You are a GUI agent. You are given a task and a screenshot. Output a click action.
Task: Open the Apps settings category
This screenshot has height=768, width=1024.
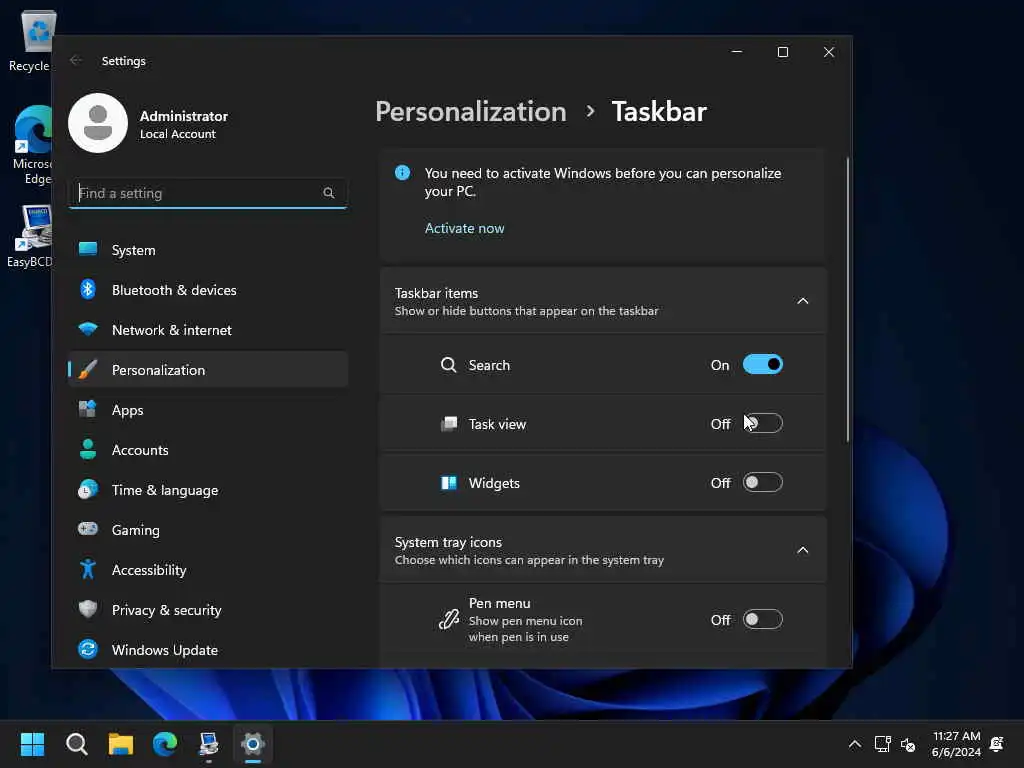[208, 410]
